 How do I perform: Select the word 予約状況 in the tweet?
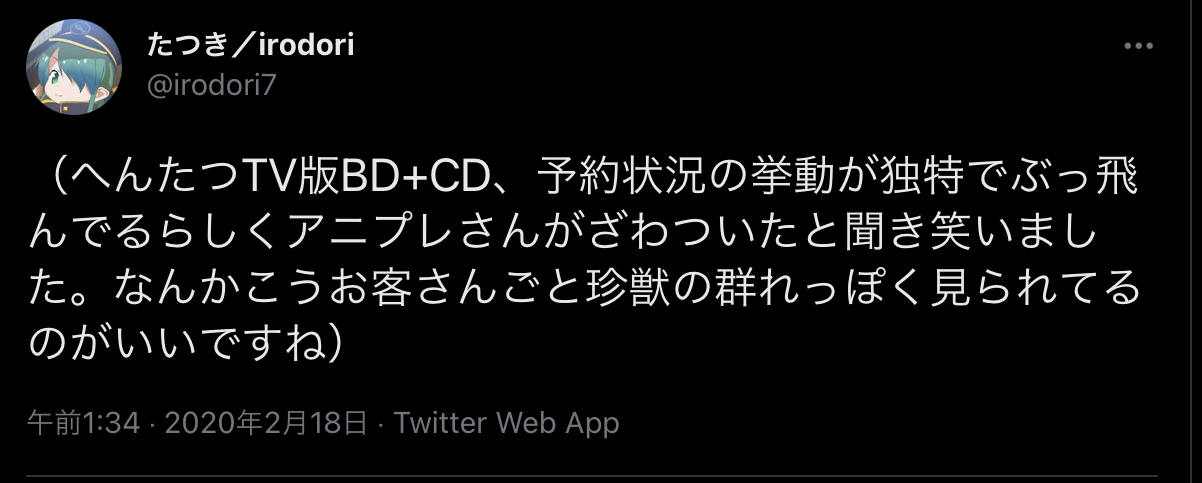point(612,182)
